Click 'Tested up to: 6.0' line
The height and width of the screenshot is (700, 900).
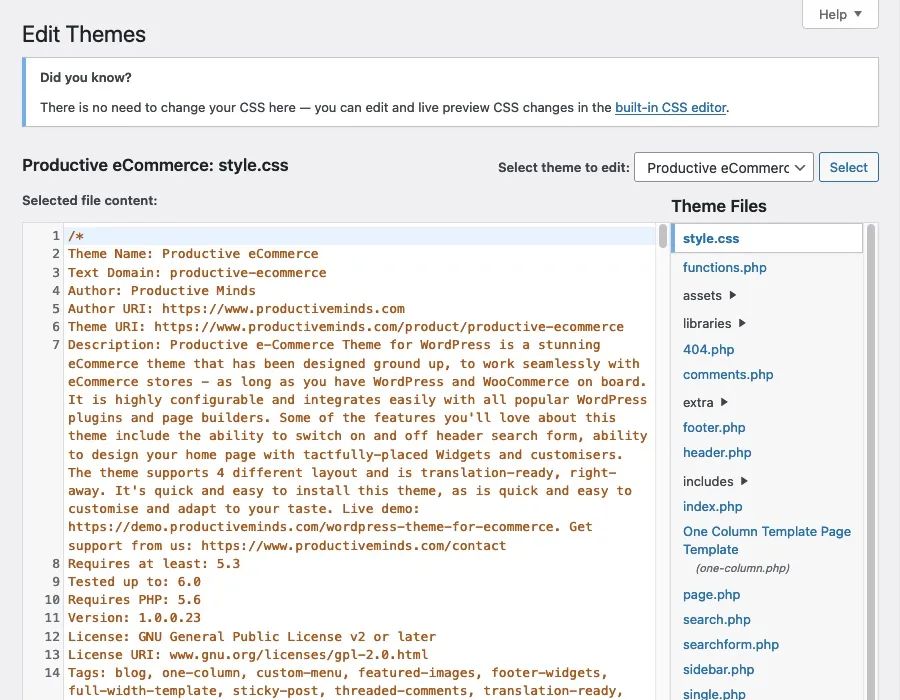(134, 582)
